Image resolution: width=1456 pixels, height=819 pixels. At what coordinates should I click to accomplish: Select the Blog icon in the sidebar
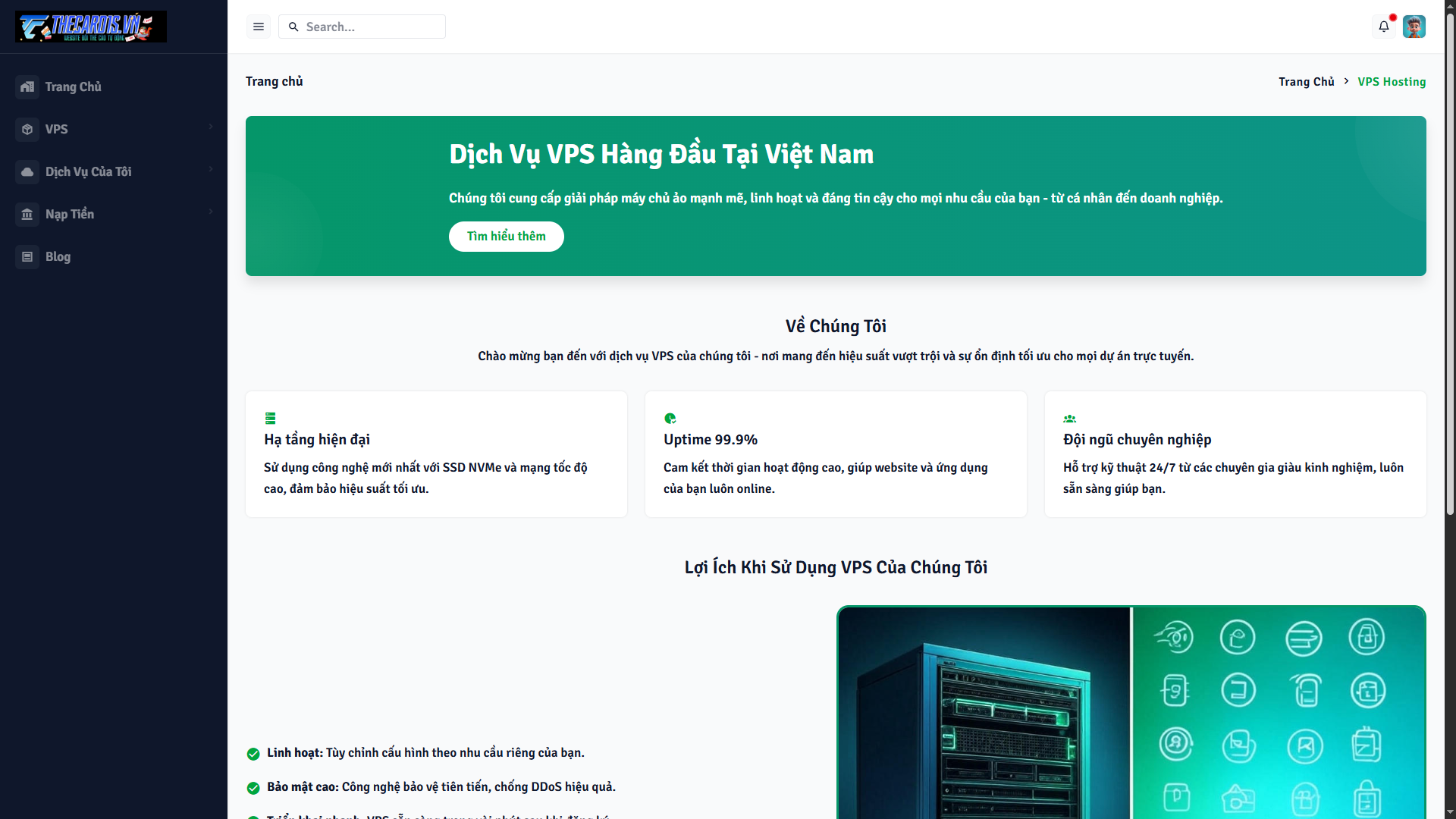click(x=27, y=256)
